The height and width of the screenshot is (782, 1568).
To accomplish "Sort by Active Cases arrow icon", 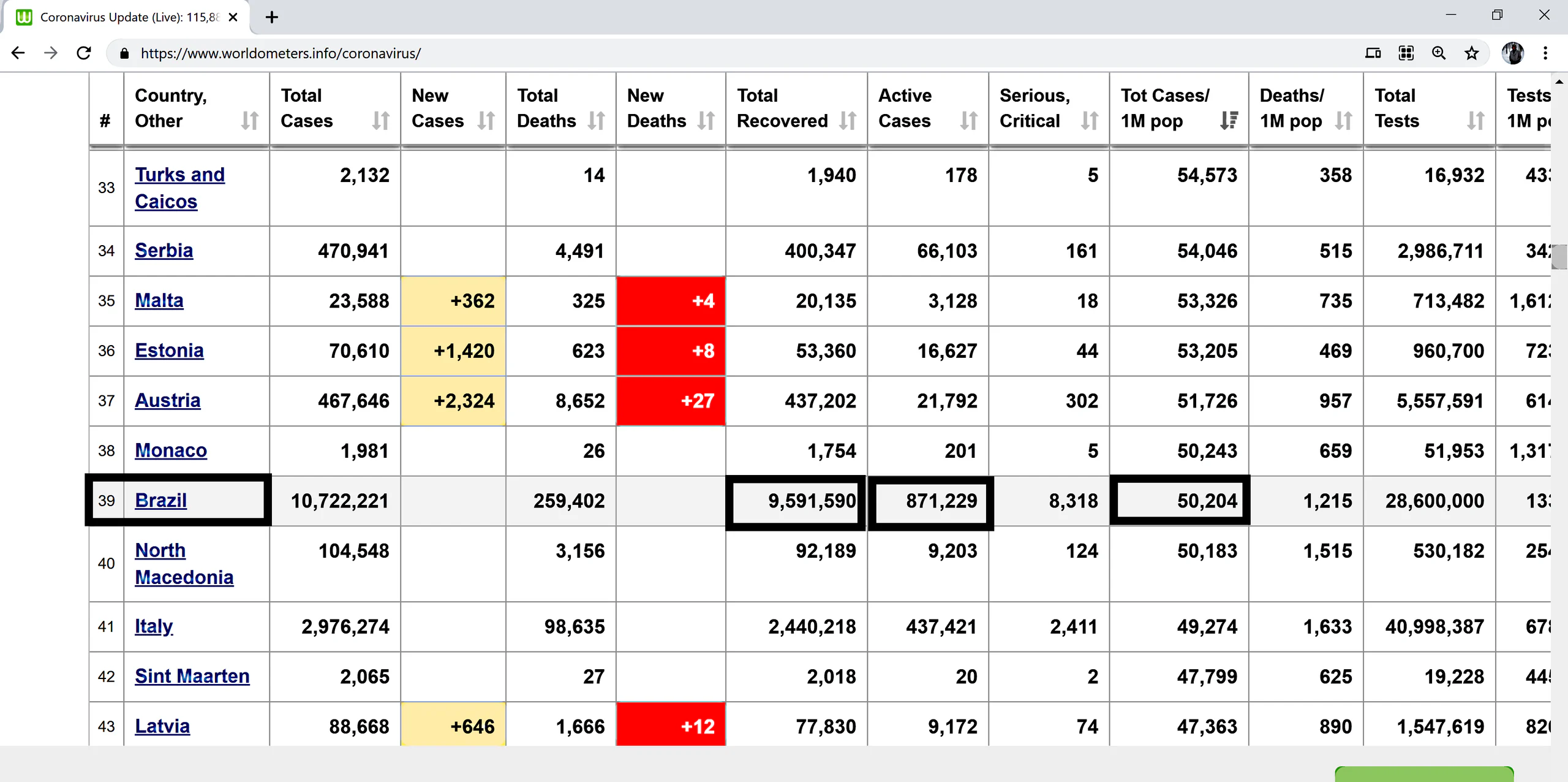I will coord(968,121).
